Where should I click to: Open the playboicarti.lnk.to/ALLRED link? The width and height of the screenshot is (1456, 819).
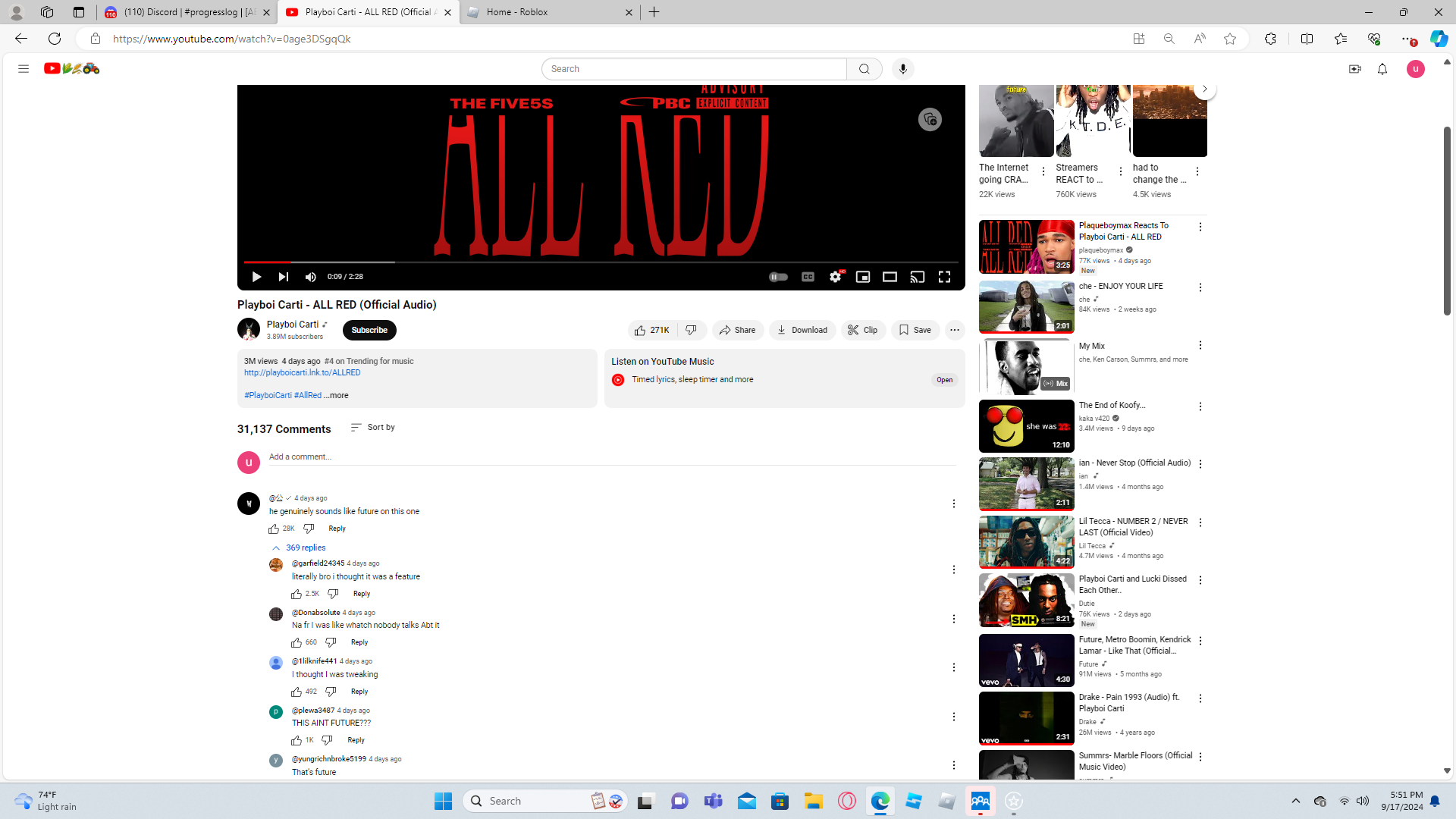[302, 372]
